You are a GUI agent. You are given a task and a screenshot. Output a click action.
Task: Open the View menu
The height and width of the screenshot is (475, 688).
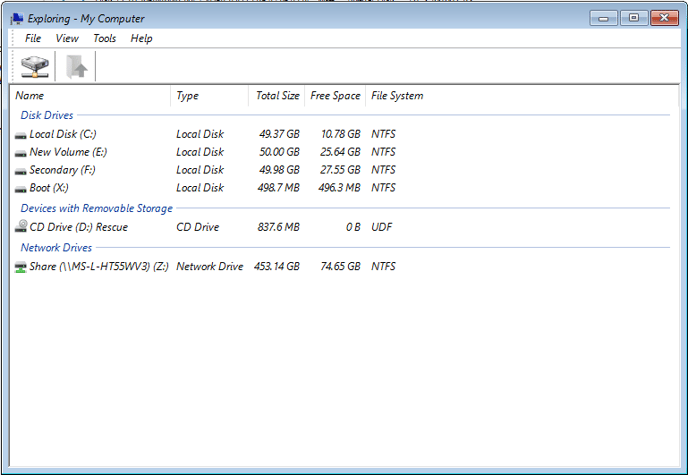pyautogui.click(x=67, y=39)
